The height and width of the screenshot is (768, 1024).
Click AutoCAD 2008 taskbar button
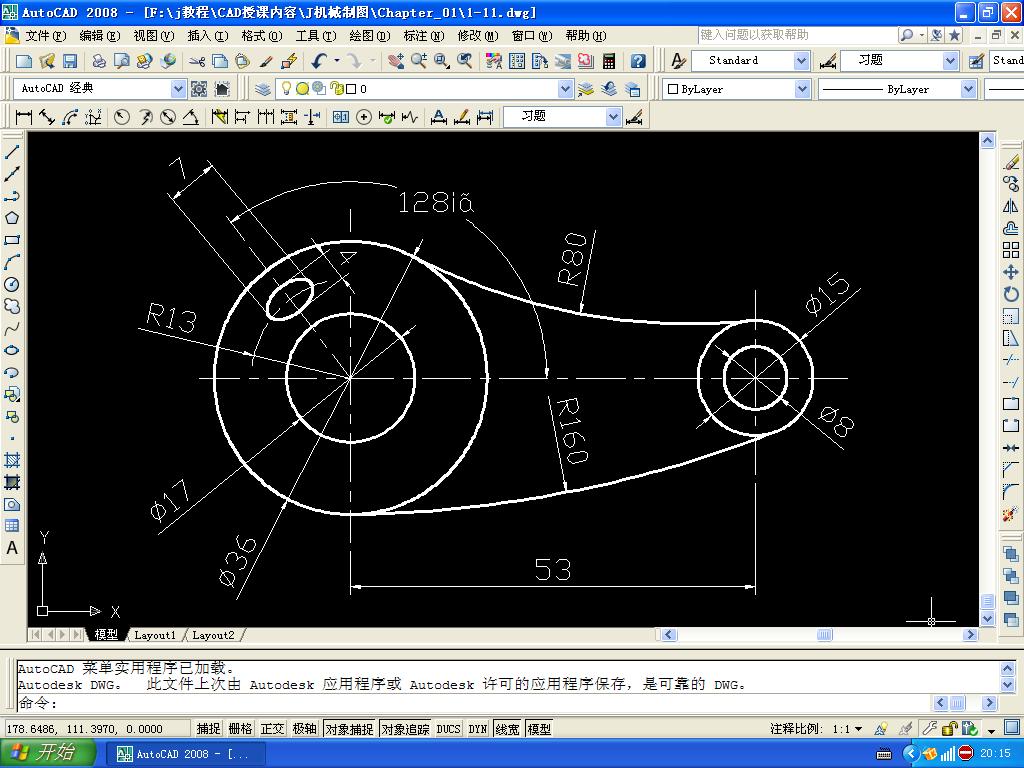pyautogui.click(x=185, y=754)
